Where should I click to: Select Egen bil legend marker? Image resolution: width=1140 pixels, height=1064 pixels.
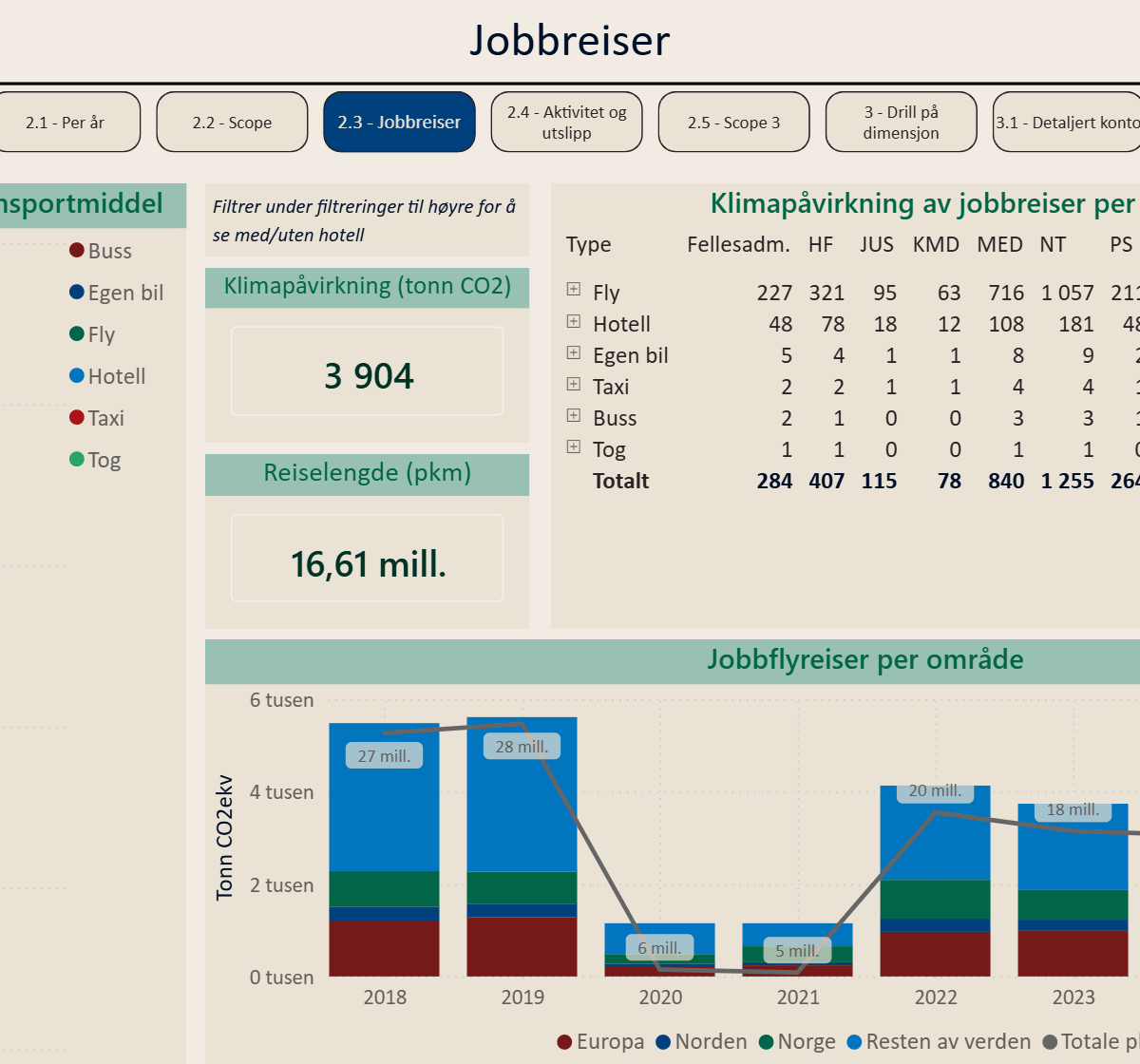77,293
